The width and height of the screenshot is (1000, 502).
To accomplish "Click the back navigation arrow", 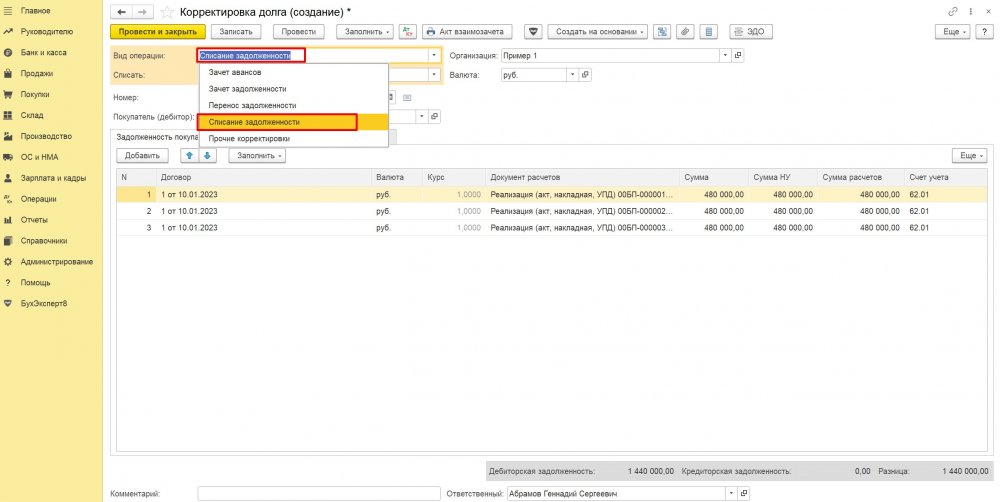I will tap(122, 11).
